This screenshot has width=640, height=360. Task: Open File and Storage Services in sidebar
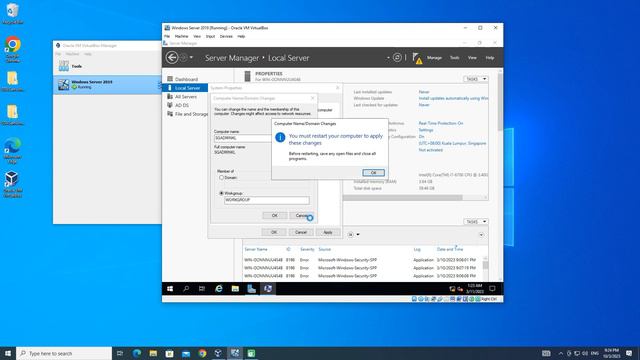pyautogui.click(x=188, y=114)
